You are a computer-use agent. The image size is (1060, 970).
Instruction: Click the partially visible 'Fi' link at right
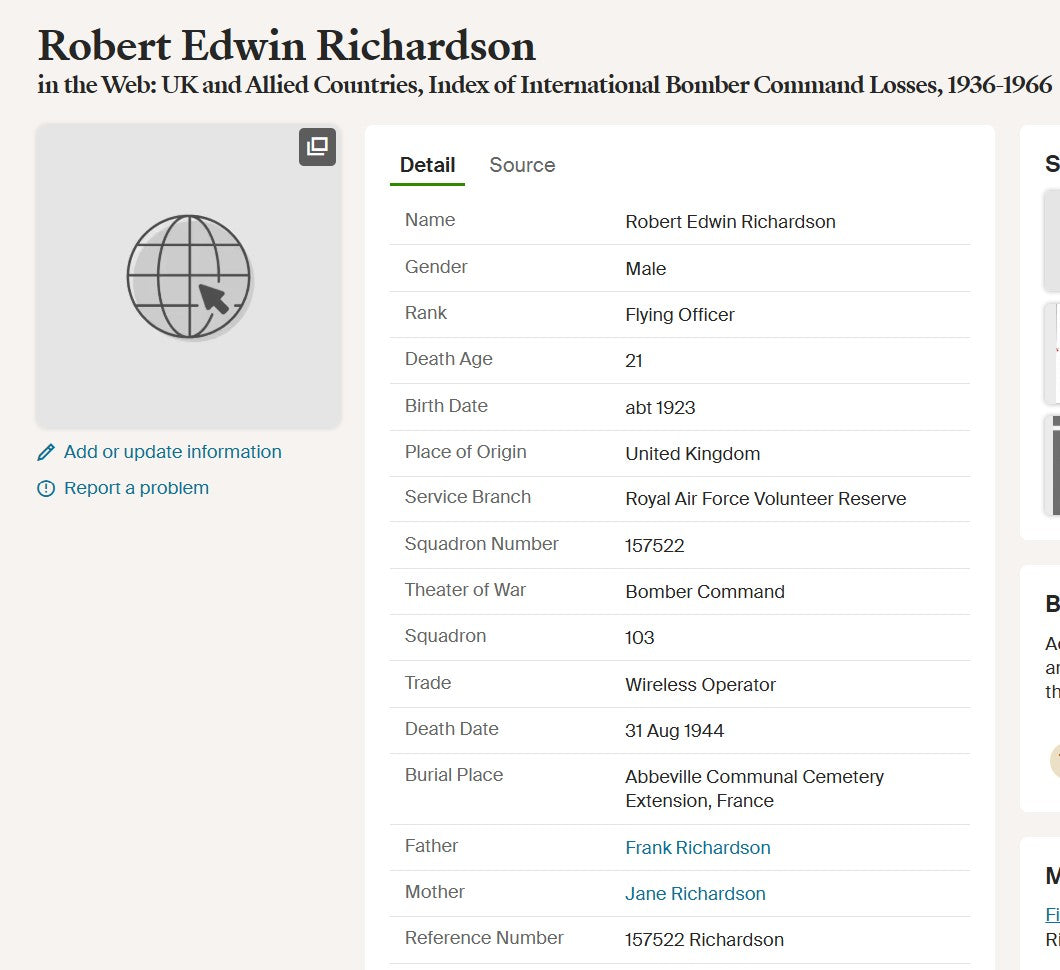1052,914
